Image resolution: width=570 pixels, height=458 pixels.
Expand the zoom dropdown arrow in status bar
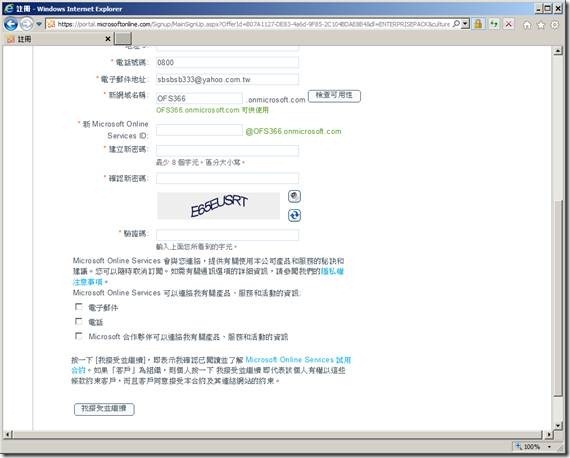click(549, 446)
